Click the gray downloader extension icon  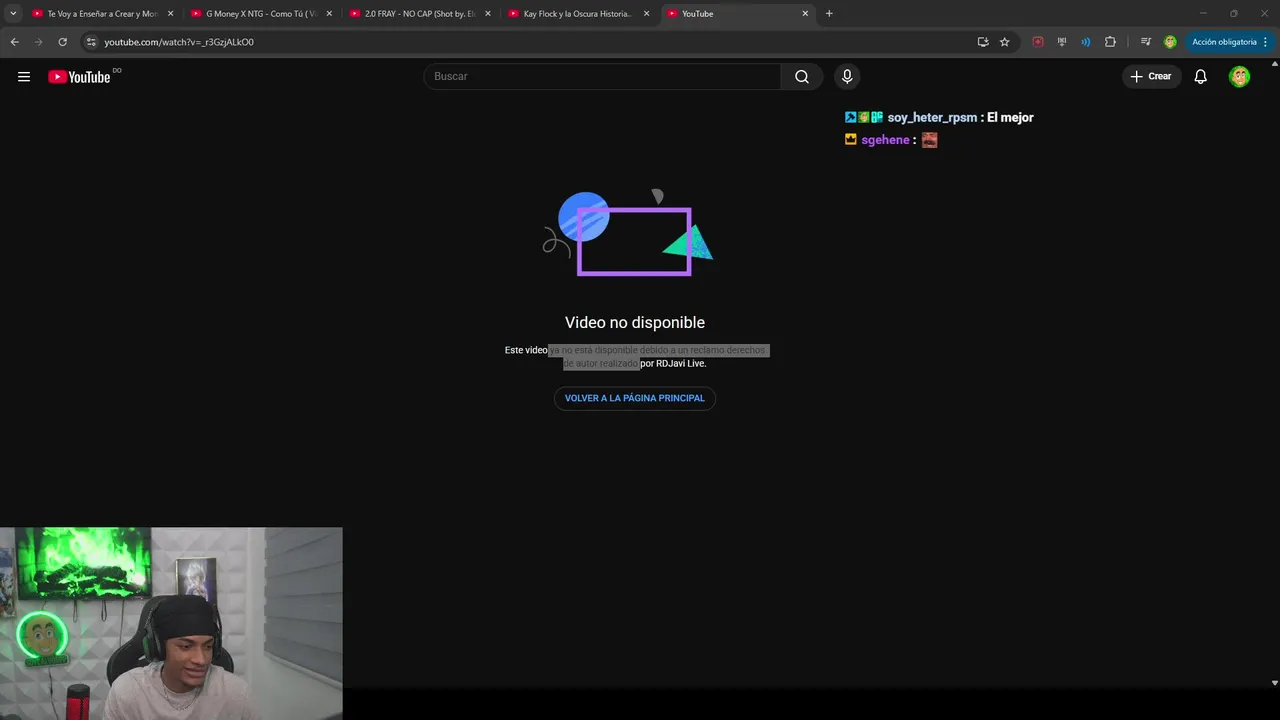pos(1062,42)
